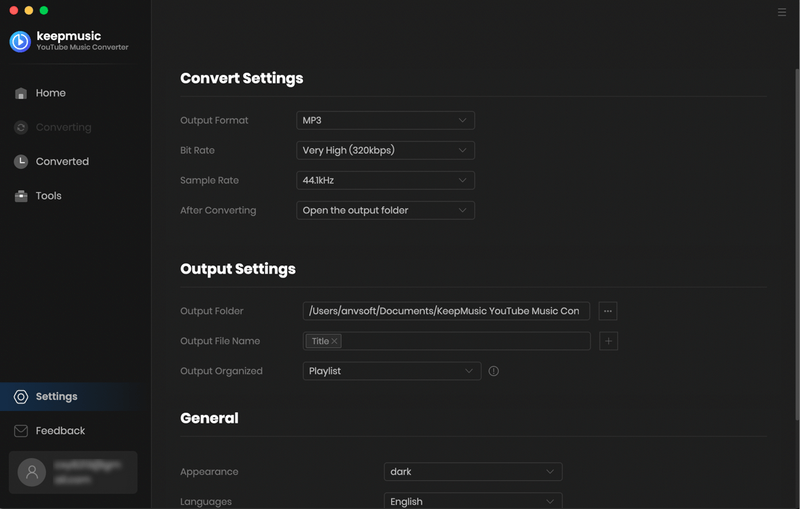Viewport: 800px width, 509px height.
Task: Open the hamburger menu at top right
Action: tap(782, 12)
